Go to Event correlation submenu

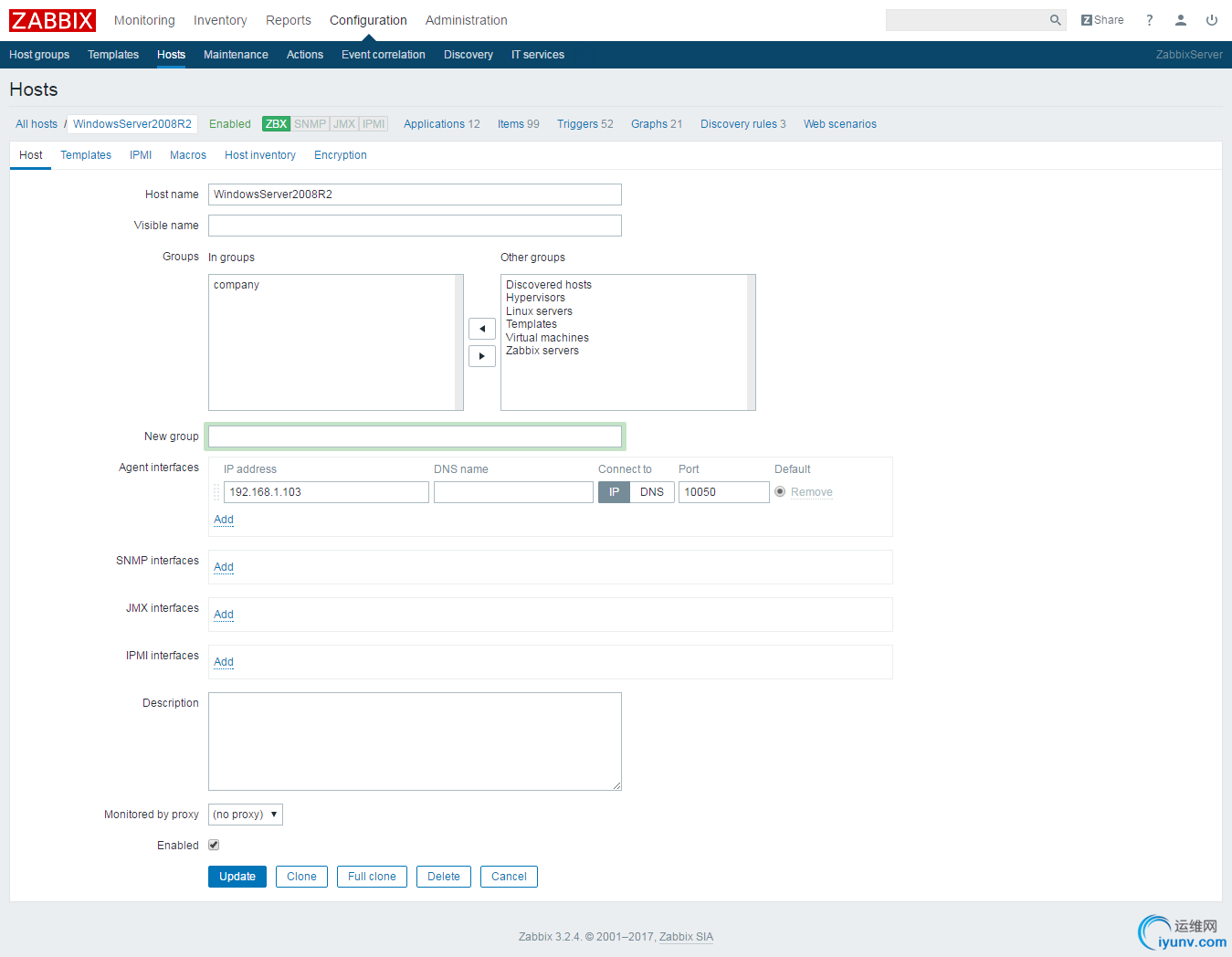coord(384,55)
